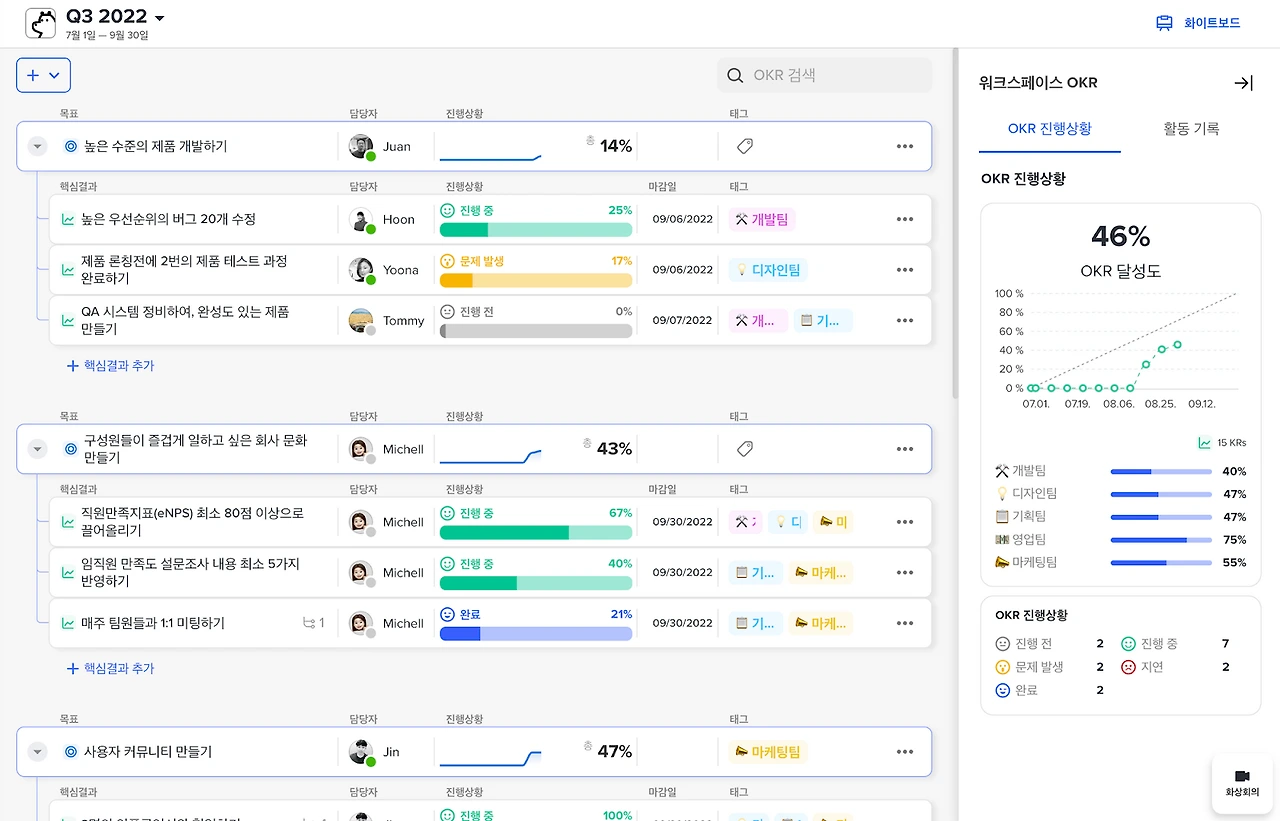Open the 화상회의 video call button

1242,783
